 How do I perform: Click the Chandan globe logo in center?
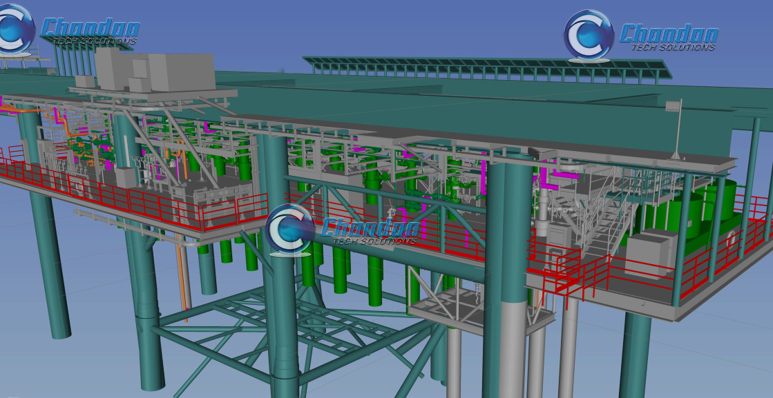pos(290,229)
